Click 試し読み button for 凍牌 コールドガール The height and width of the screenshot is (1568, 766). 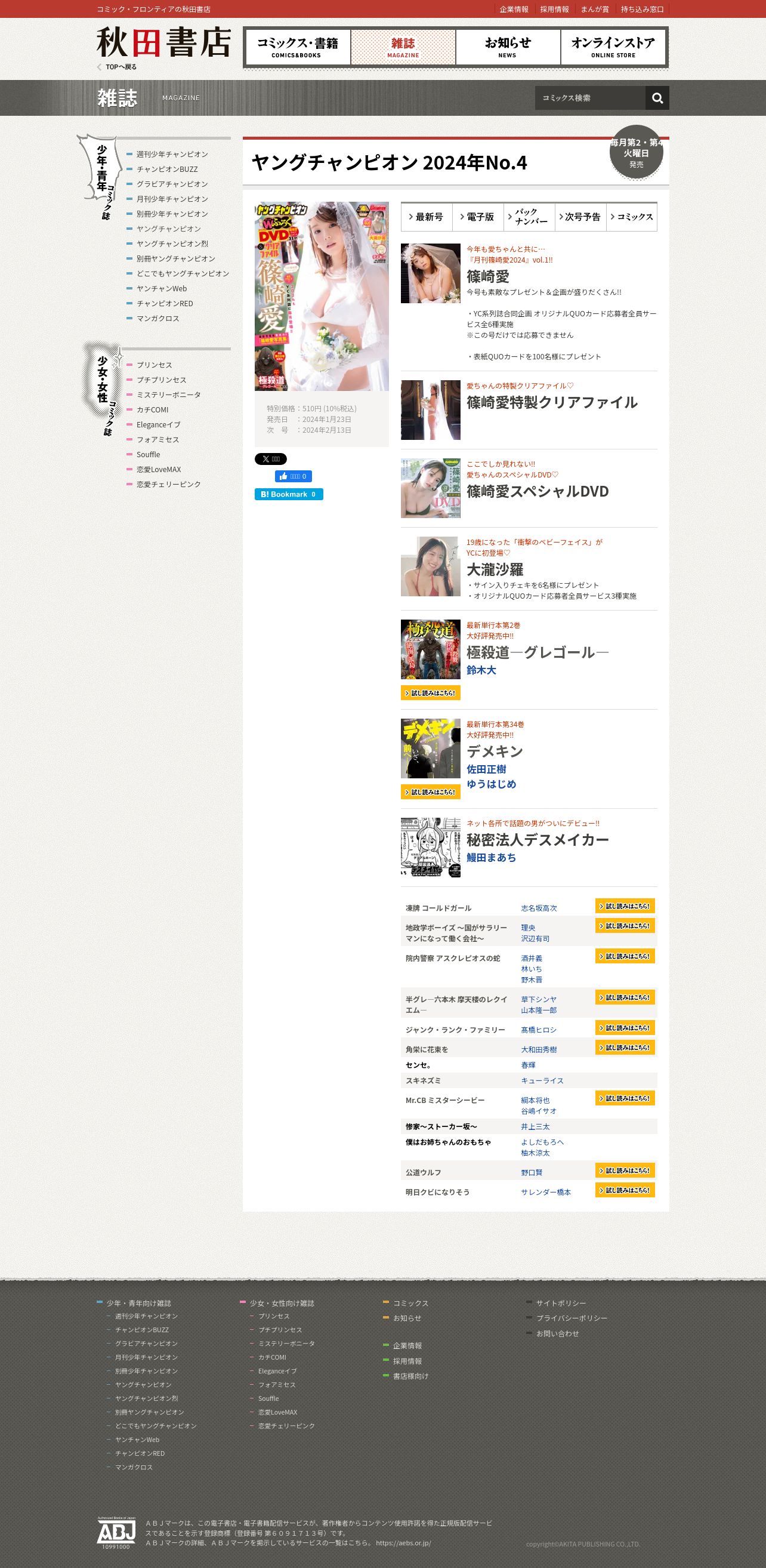(x=625, y=906)
